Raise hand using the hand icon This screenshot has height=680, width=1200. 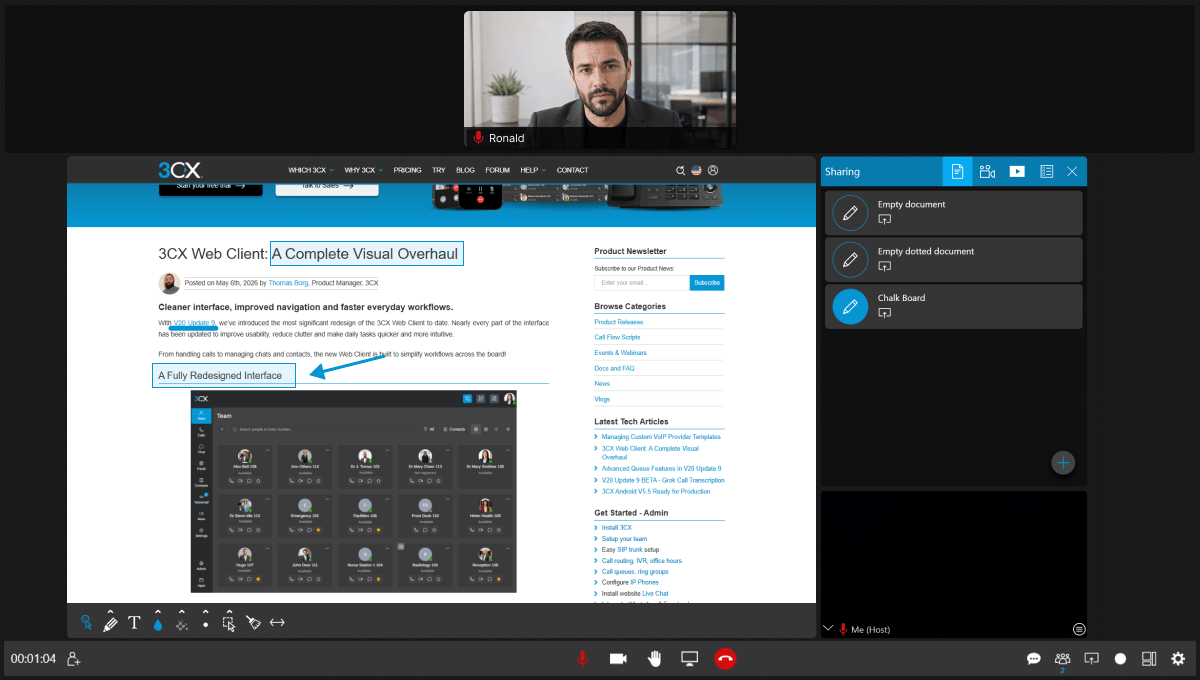[654, 658]
